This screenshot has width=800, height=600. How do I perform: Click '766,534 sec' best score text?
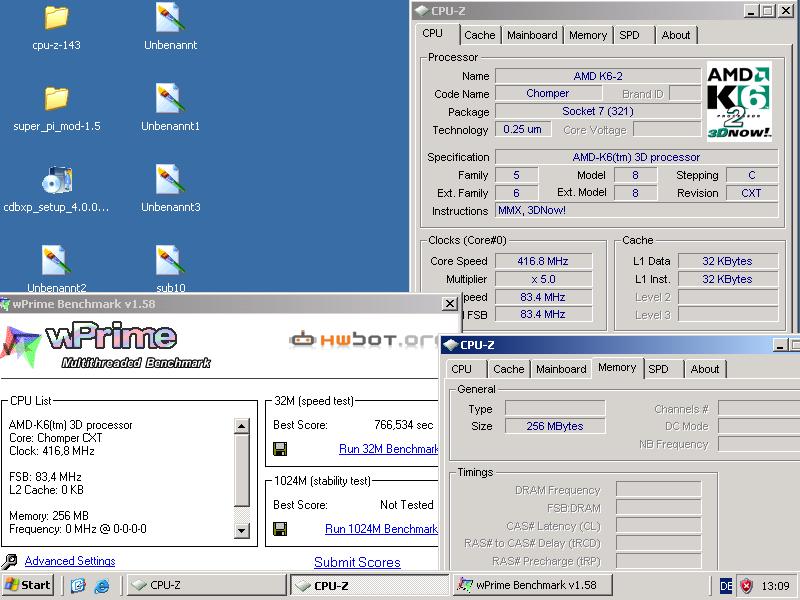(x=404, y=425)
